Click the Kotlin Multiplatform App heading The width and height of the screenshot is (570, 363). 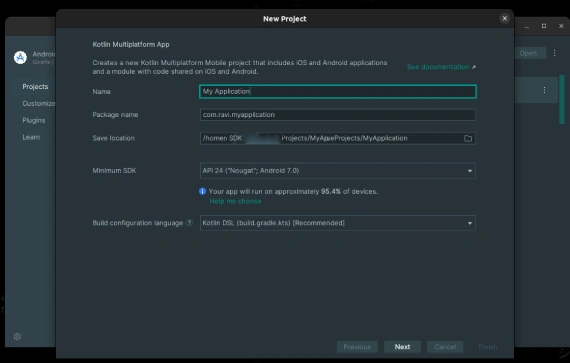(x=131, y=44)
